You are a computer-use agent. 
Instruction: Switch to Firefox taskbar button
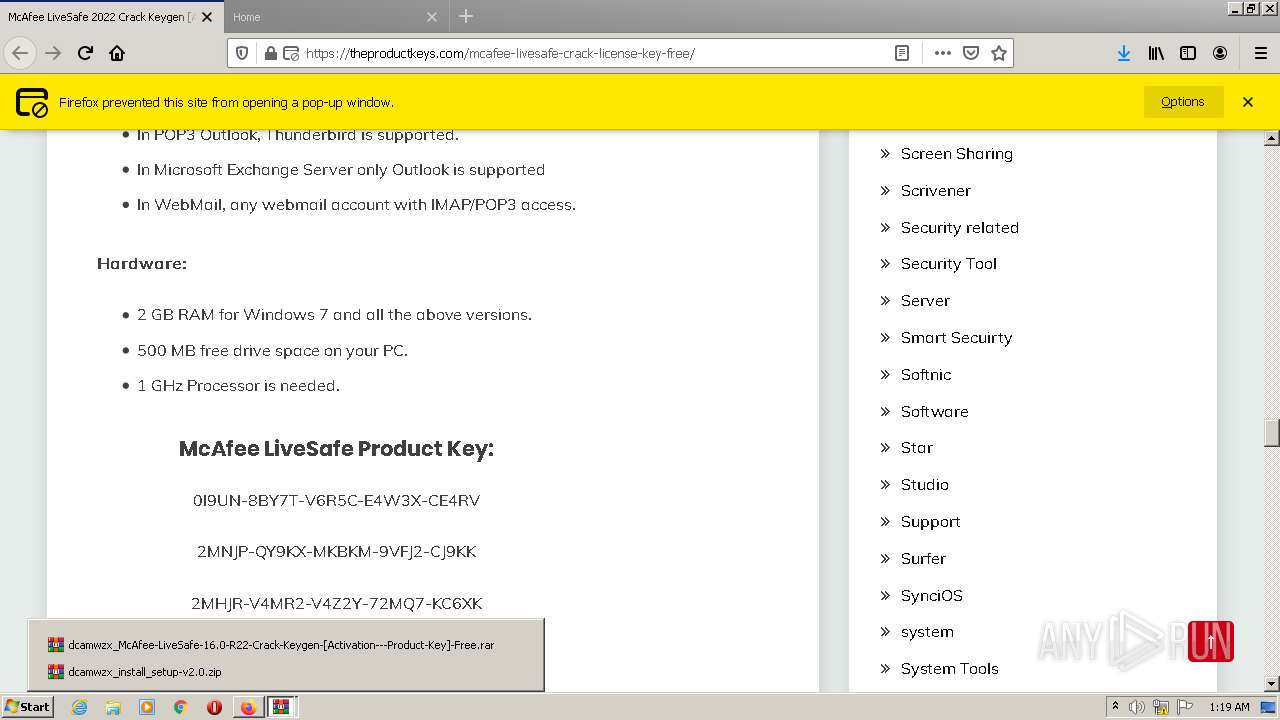[x=248, y=707]
